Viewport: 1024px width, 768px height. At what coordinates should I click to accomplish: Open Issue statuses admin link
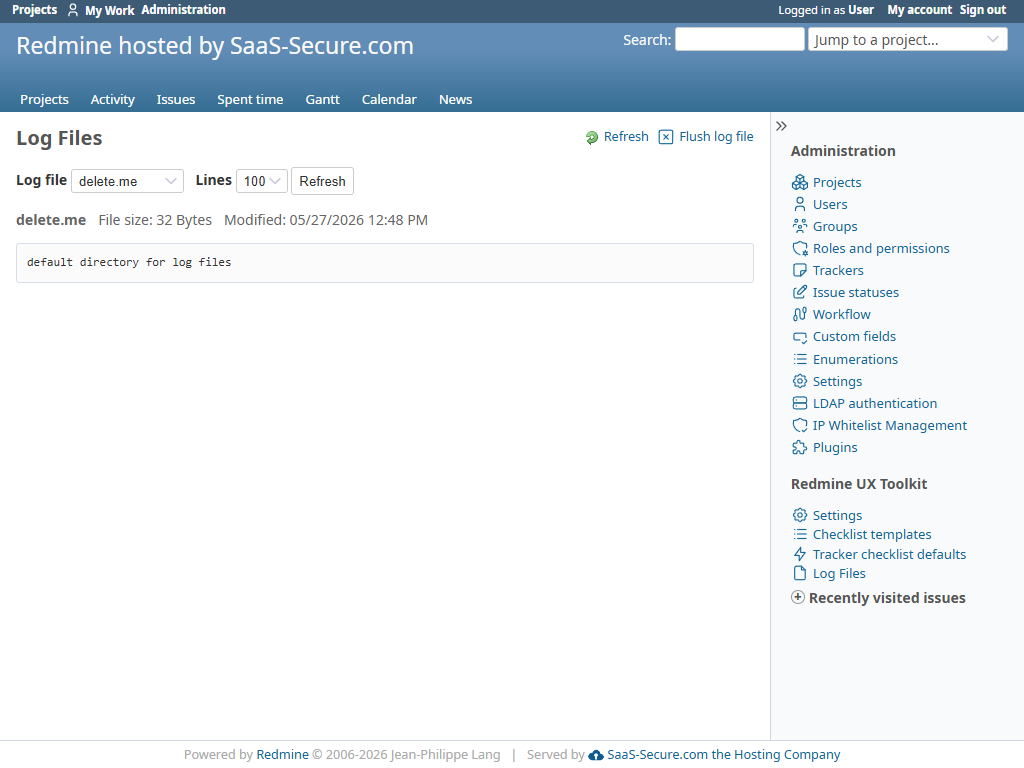click(856, 292)
